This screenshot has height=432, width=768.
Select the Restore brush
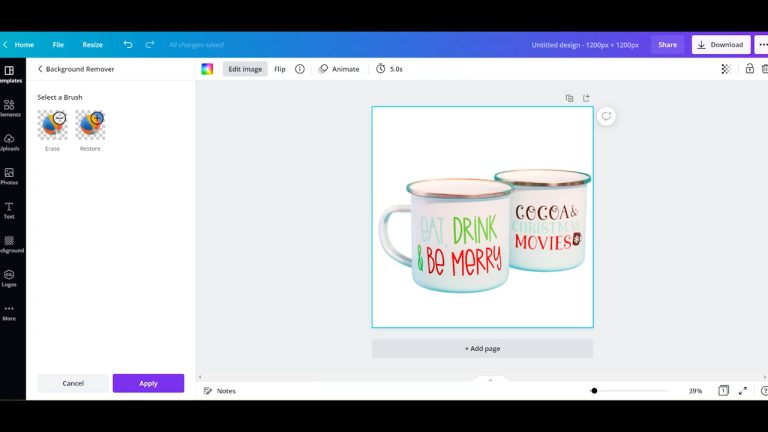[x=90, y=125]
